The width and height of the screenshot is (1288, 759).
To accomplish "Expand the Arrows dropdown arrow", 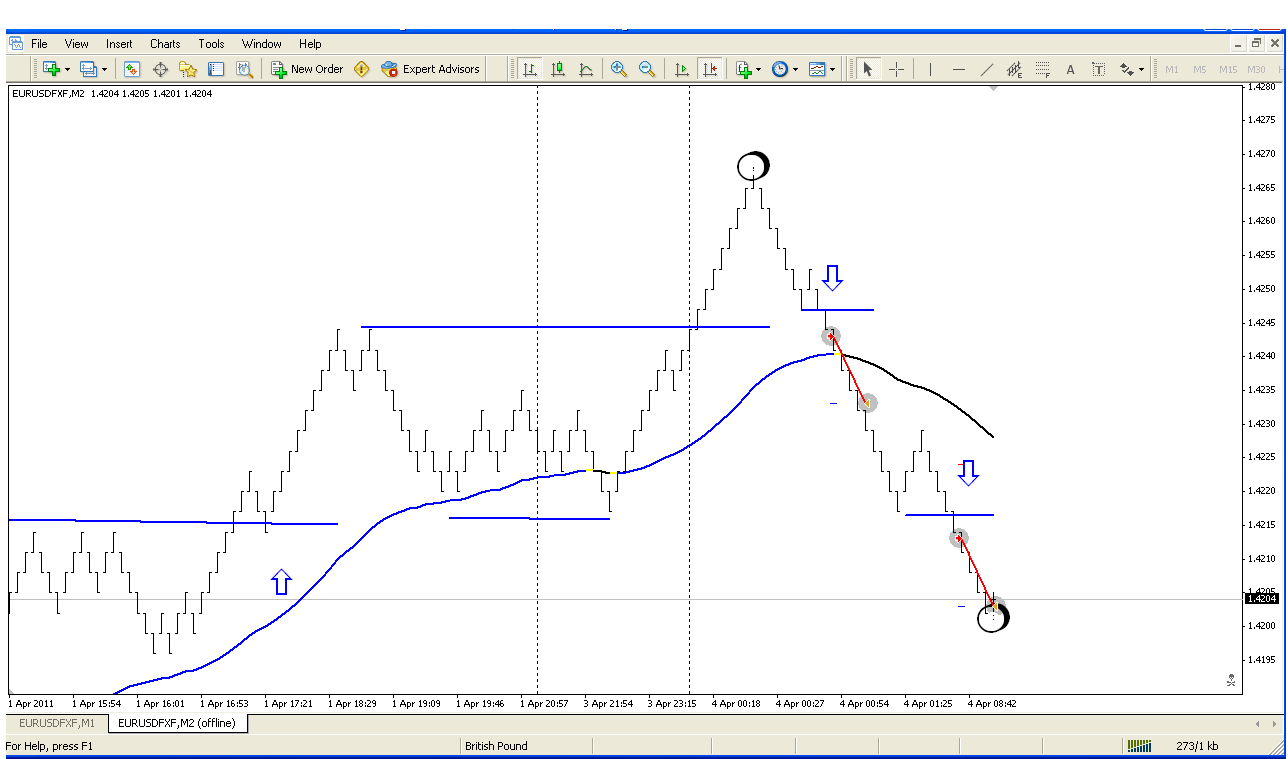I will click(x=1141, y=69).
